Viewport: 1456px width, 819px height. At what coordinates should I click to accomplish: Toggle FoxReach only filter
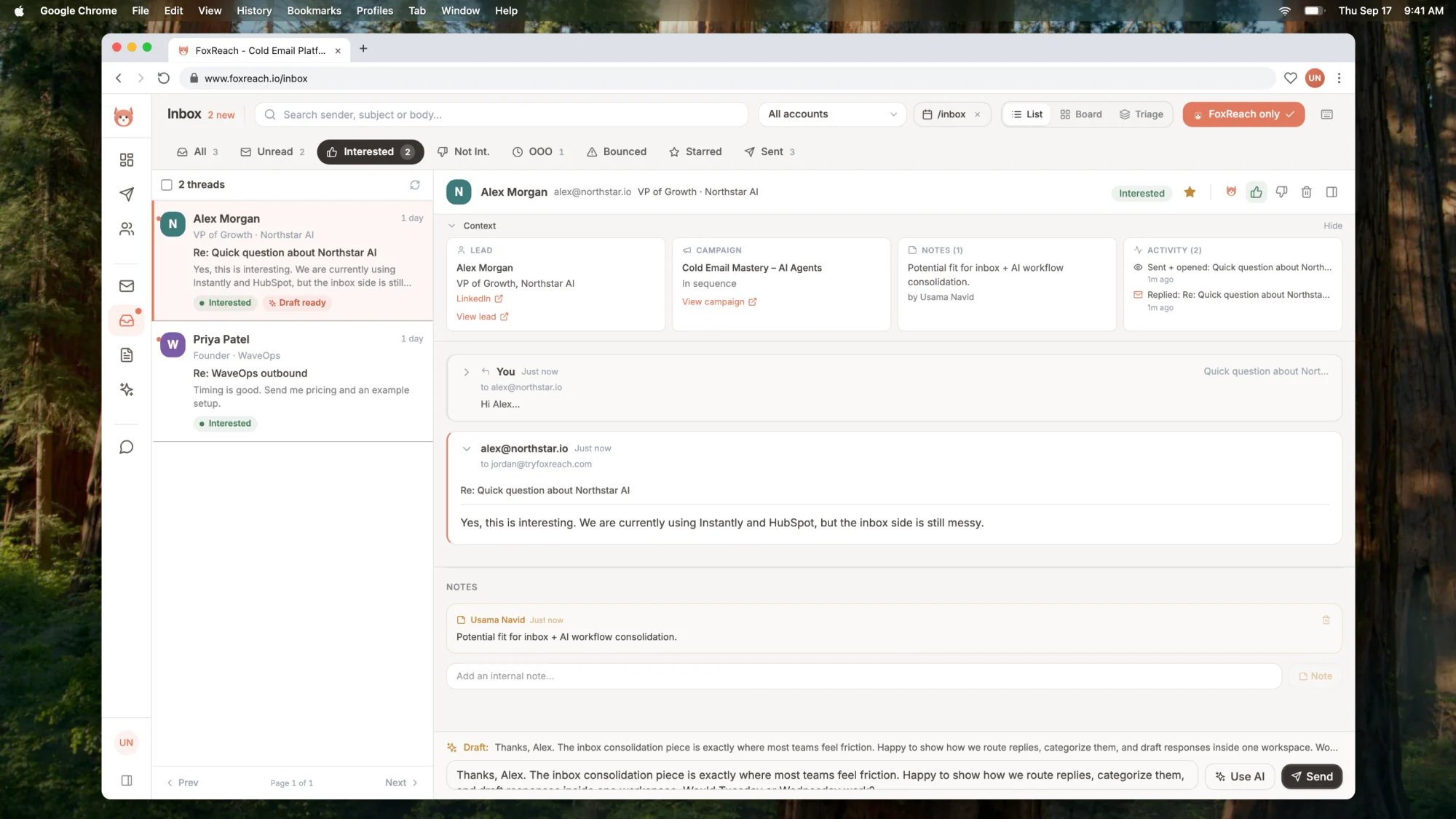1243,114
